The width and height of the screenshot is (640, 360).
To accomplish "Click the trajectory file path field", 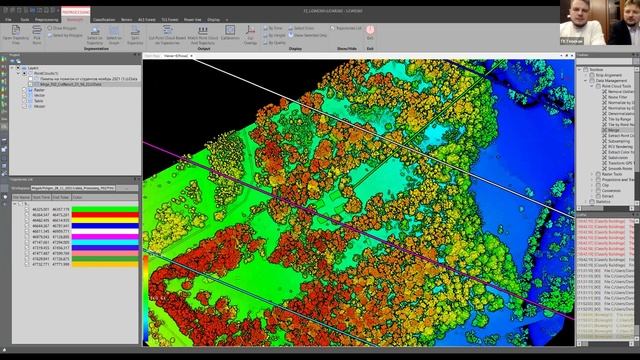I will pyautogui.click(x=73, y=188).
